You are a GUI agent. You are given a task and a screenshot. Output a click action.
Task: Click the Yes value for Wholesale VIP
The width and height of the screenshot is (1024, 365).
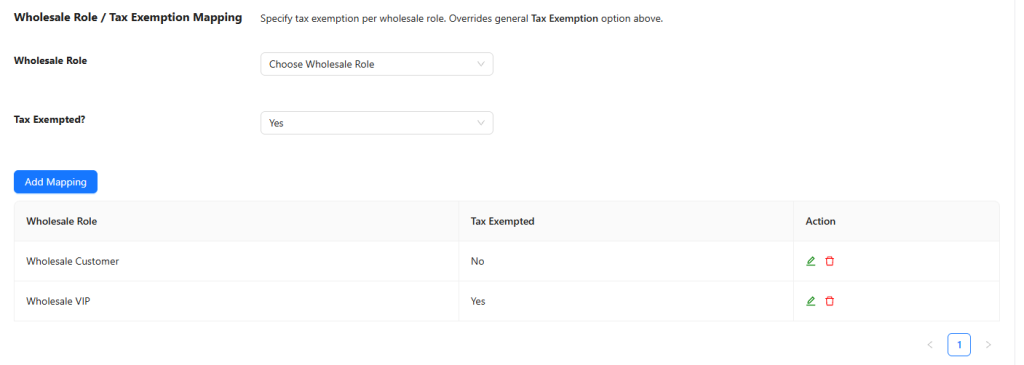coord(478,301)
